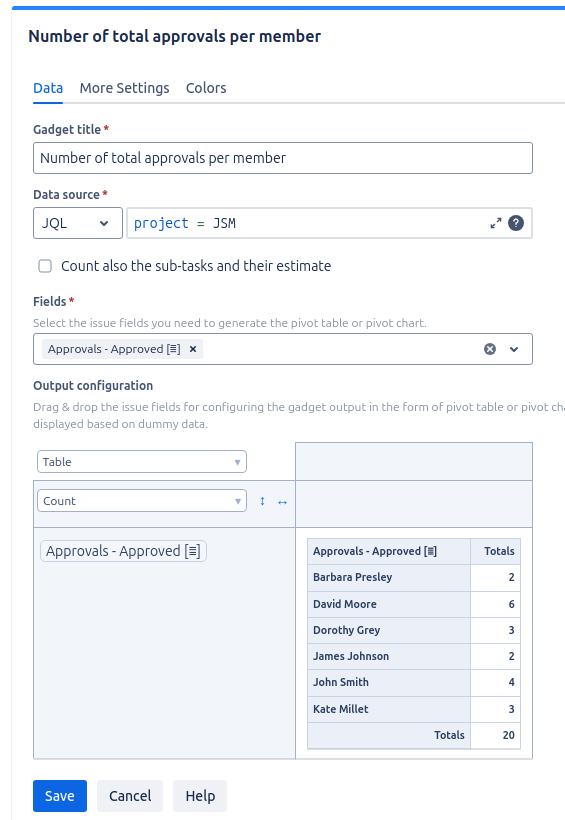Expand the Fields selection chevron
565x820 pixels.
point(514,349)
